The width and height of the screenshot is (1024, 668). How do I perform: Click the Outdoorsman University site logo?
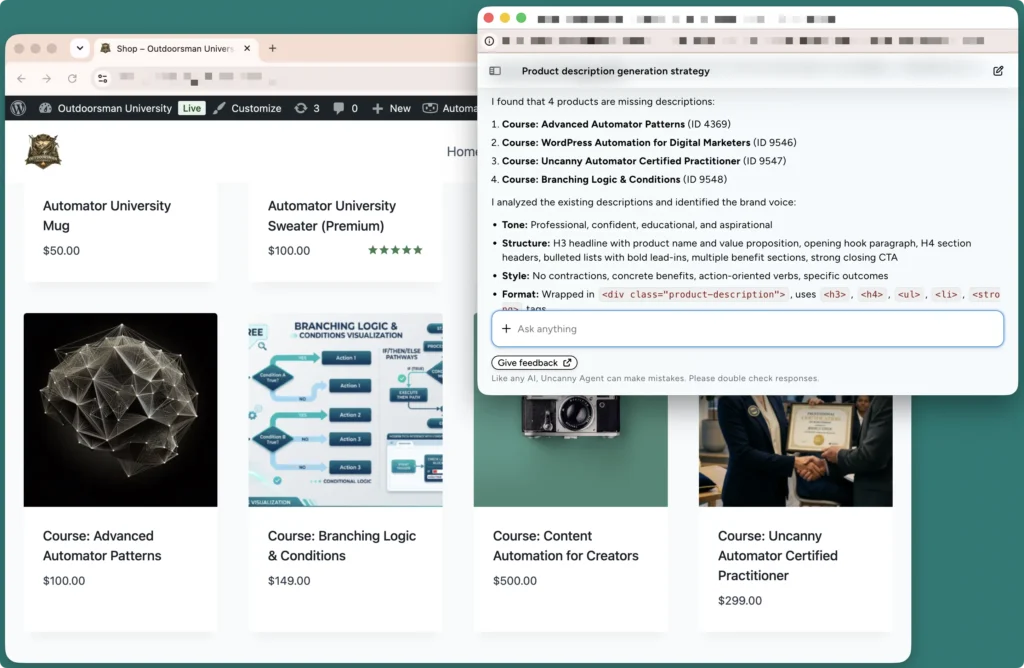point(43,151)
